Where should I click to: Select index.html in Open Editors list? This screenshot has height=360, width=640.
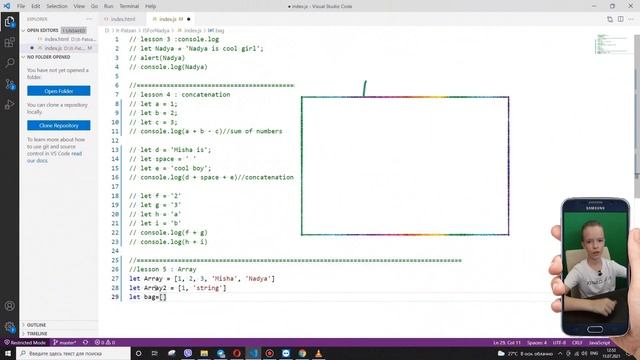point(60,39)
